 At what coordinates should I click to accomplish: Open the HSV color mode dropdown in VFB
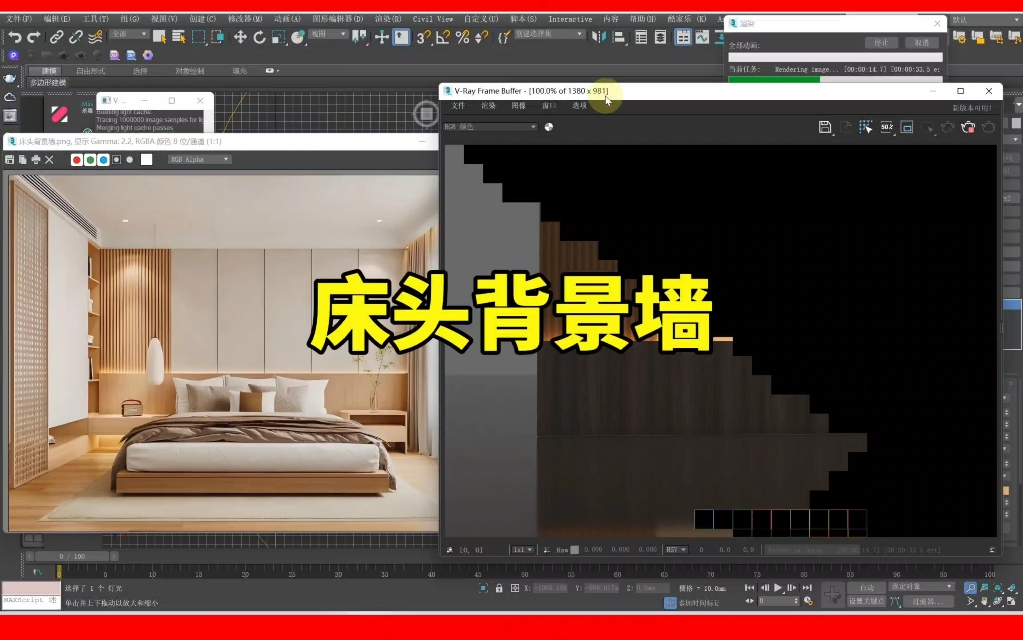point(676,550)
